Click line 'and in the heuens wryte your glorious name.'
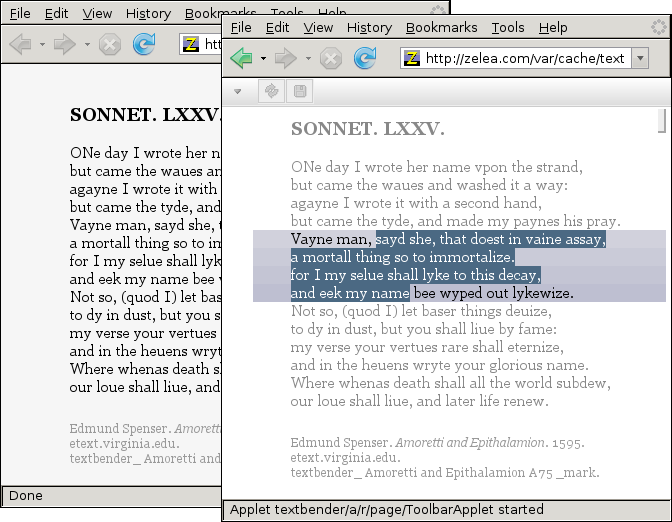This screenshot has height=522, width=672. coord(440,365)
